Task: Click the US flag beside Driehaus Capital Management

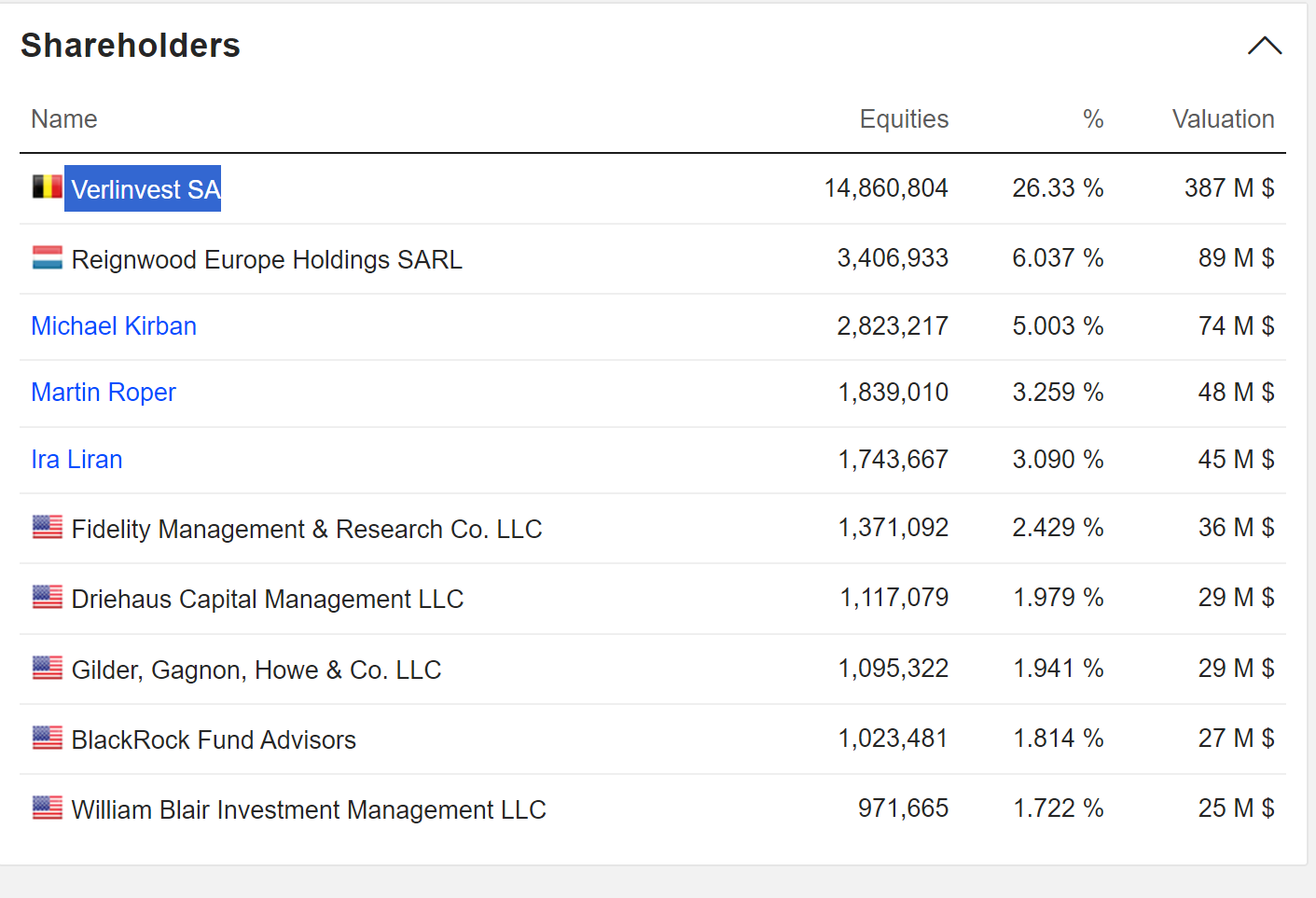Action: click(48, 597)
